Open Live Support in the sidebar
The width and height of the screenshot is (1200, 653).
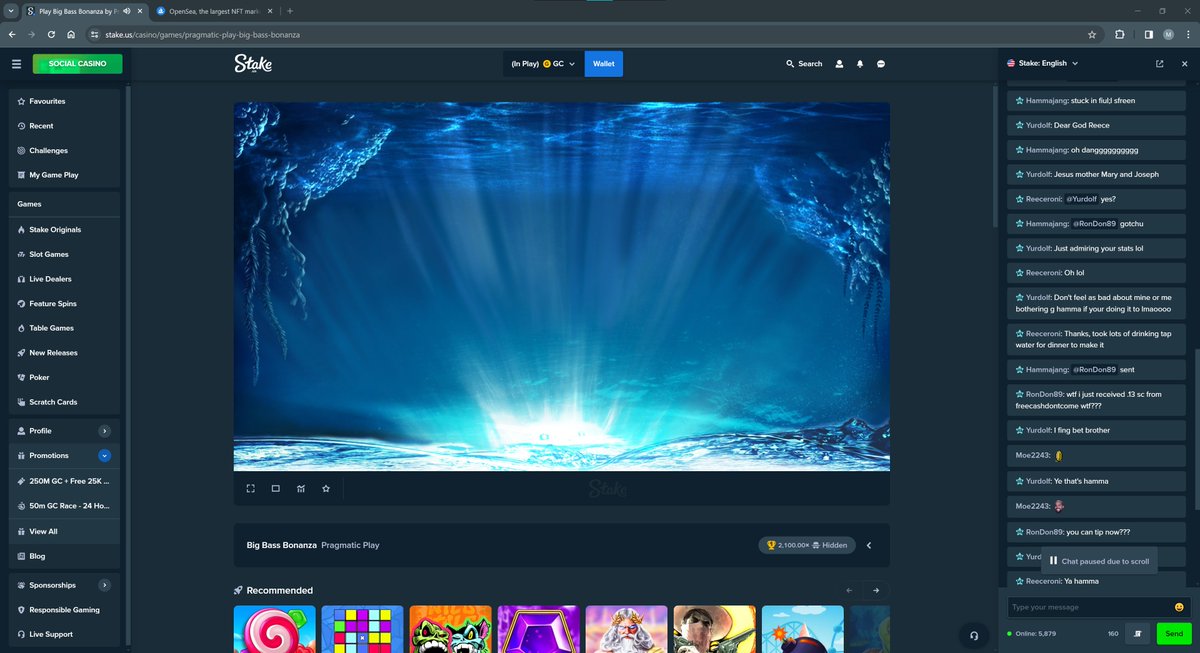(x=65, y=634)
